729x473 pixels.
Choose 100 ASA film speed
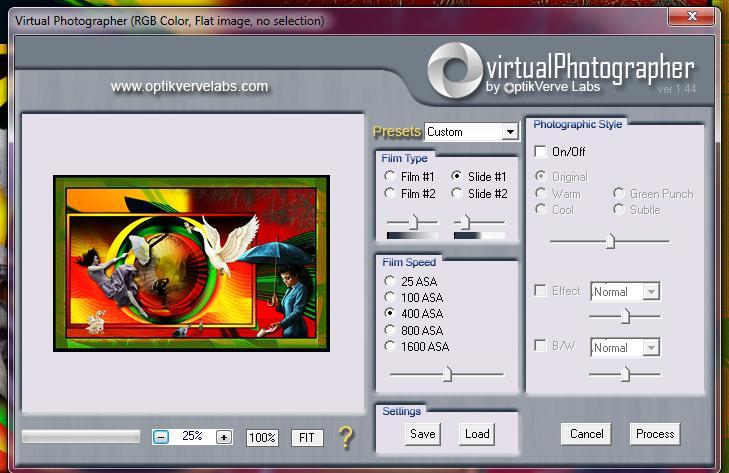tap(390, 297)
